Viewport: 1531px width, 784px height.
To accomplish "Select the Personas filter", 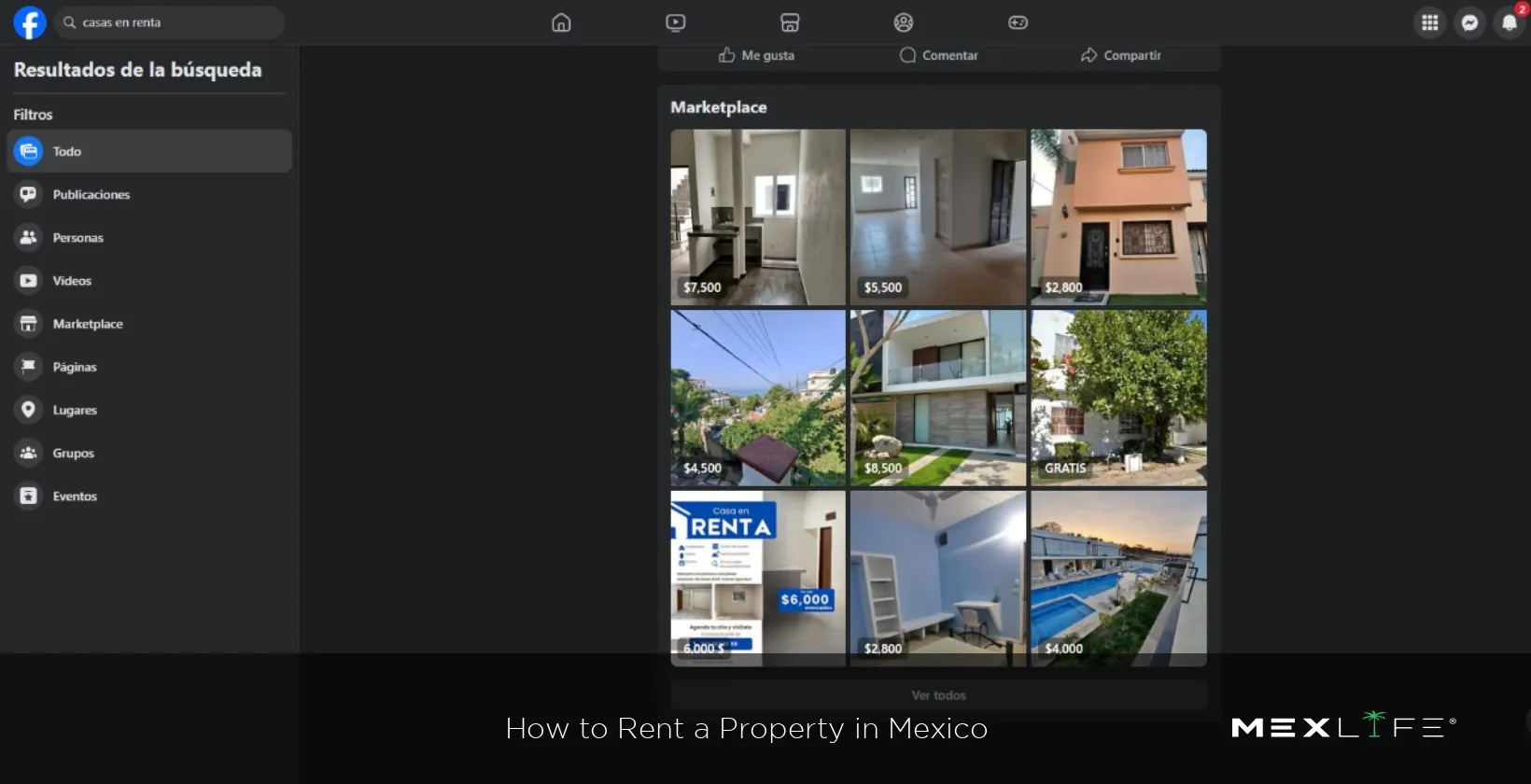I will coord(149,237).
